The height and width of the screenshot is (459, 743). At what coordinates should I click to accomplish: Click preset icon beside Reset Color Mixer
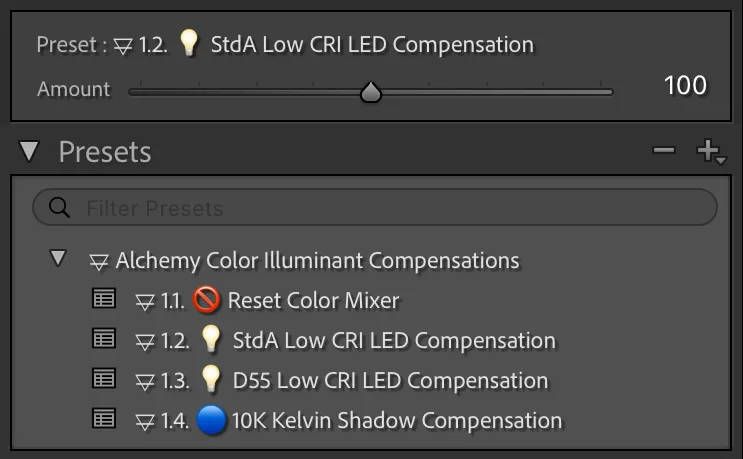104,299
